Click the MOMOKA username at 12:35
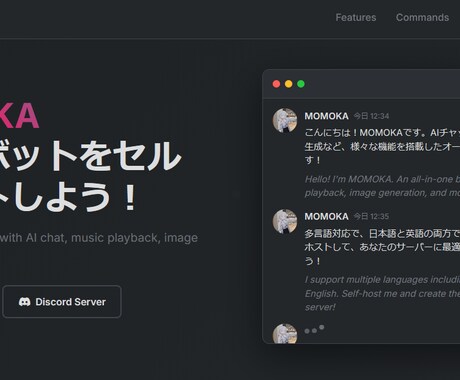The width and height of the screenshot is (460, 380). point(326,216)
